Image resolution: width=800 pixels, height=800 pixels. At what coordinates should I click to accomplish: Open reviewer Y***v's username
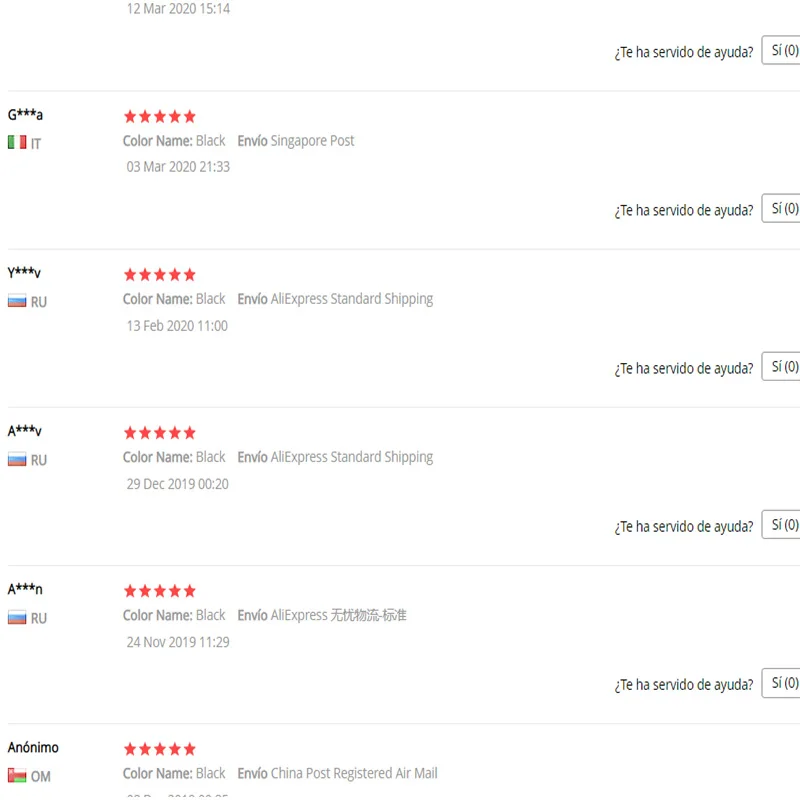[24, 273]
